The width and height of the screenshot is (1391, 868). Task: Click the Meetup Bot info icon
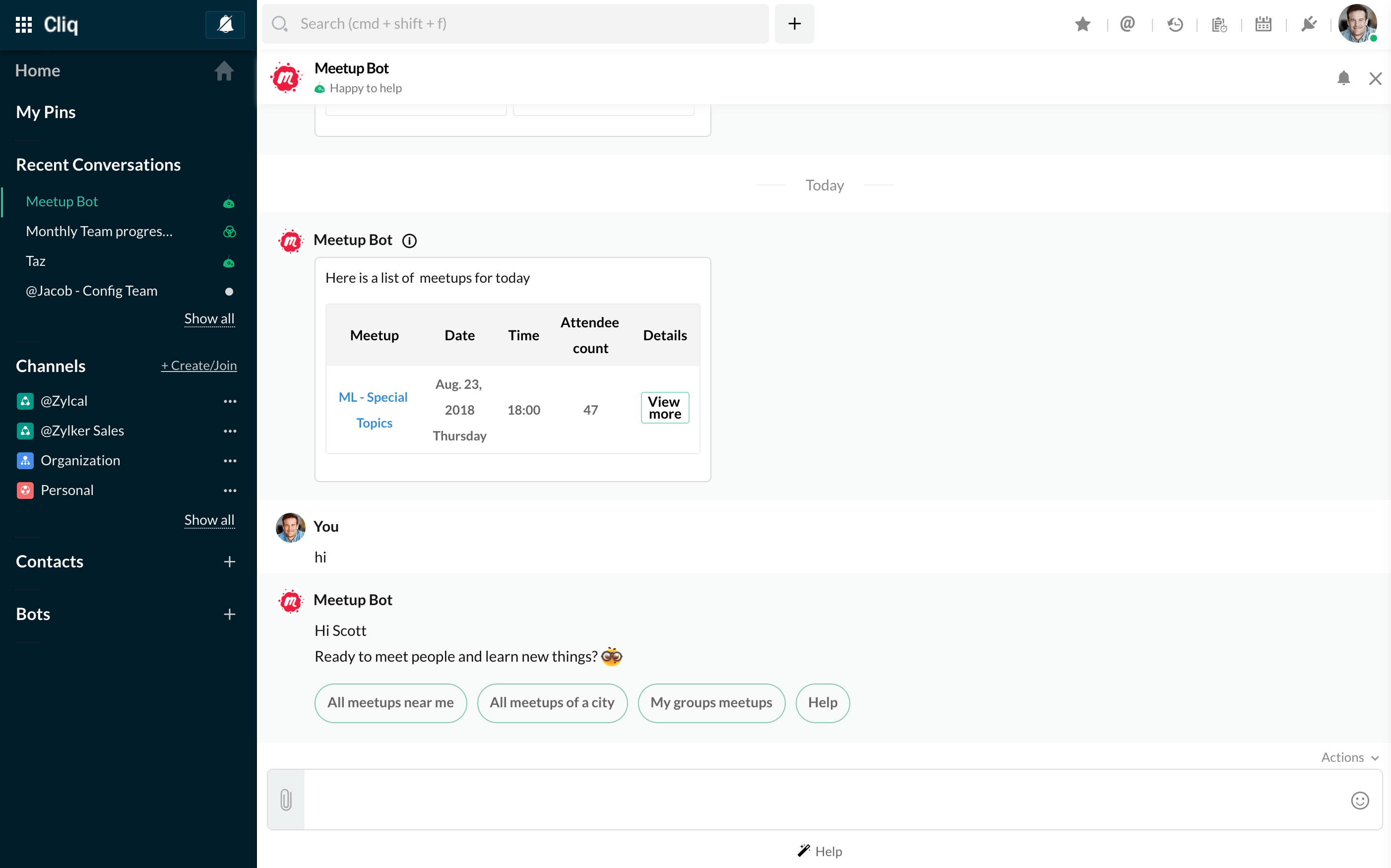(409, 241)
